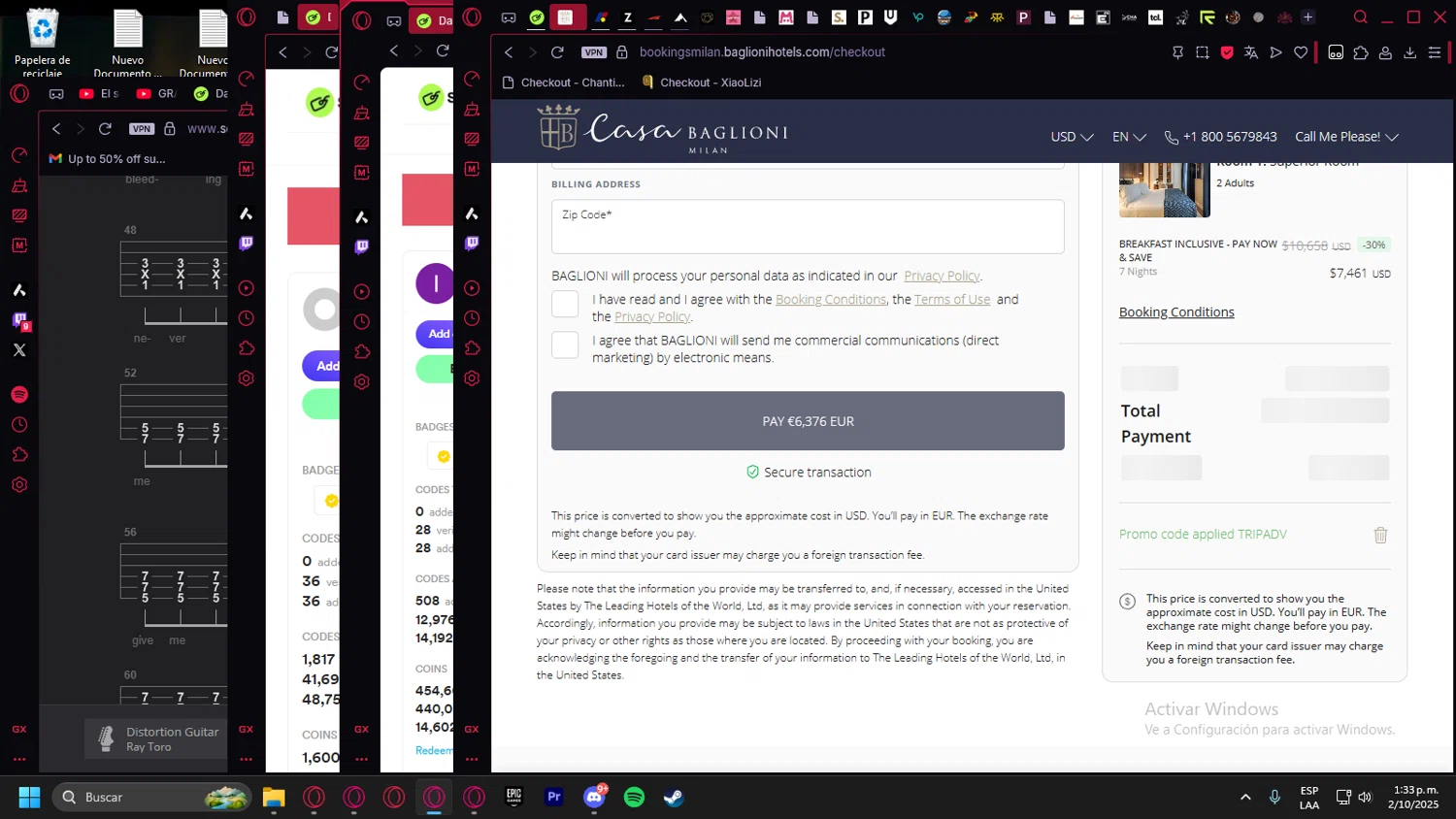This screenshot has width=1456, height=819.
Task: Click the Casa Baglioni Milan logo
Action: point(663,129)
